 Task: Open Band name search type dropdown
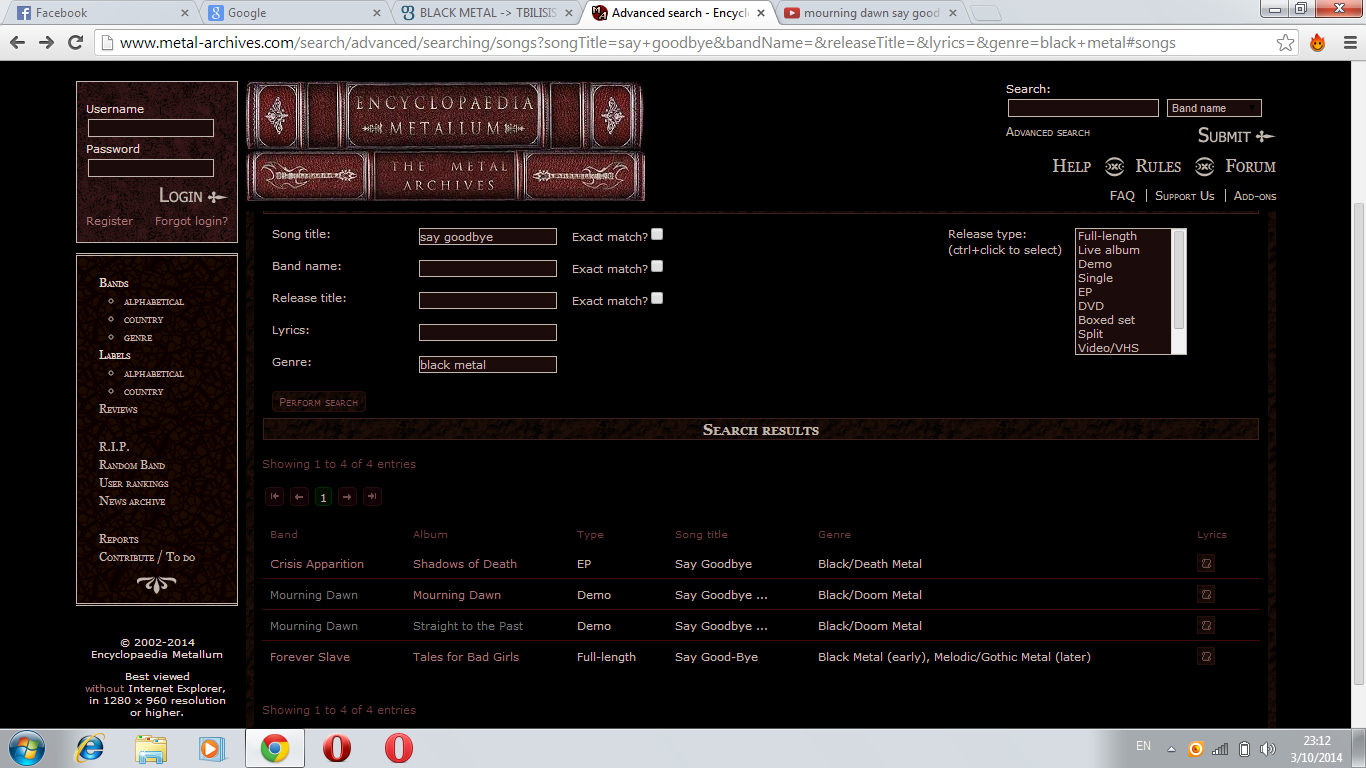[x=1214, y=108]
